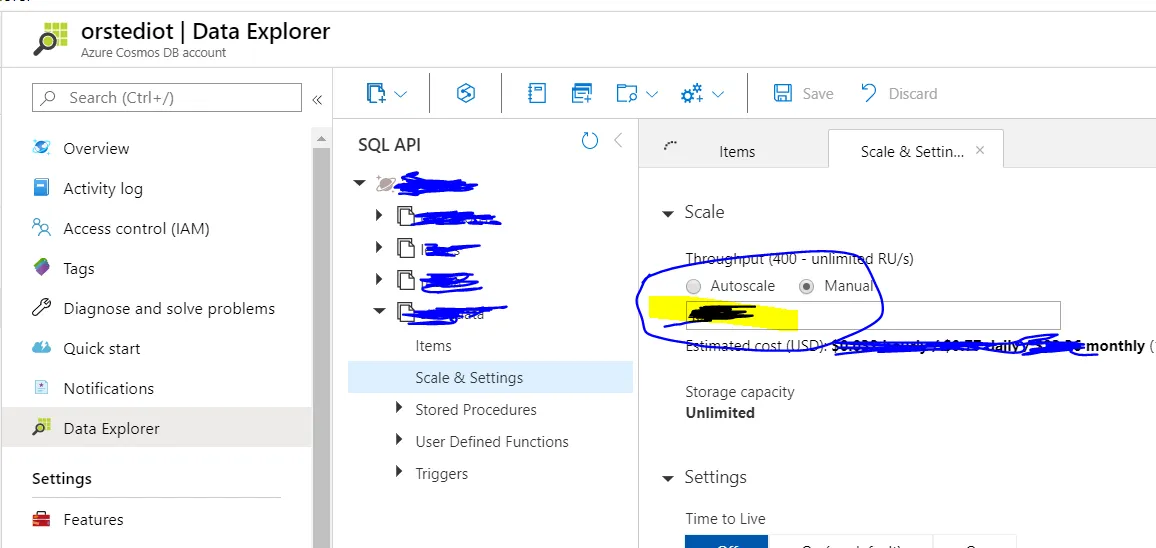Expand the second container in tree

coord(379,247)
